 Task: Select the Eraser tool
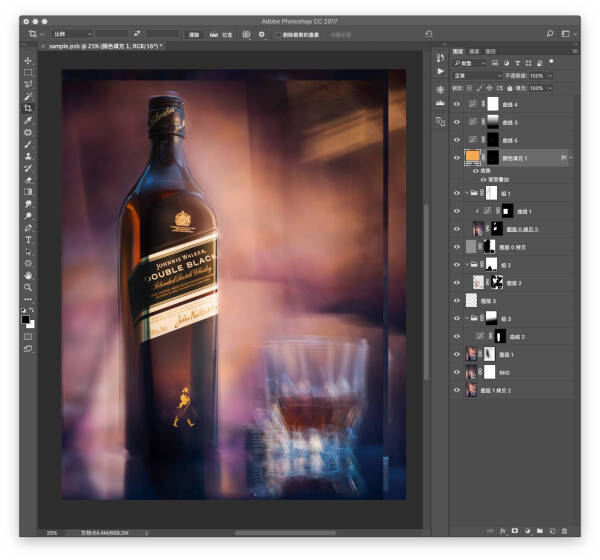click(x=28, y=180)
